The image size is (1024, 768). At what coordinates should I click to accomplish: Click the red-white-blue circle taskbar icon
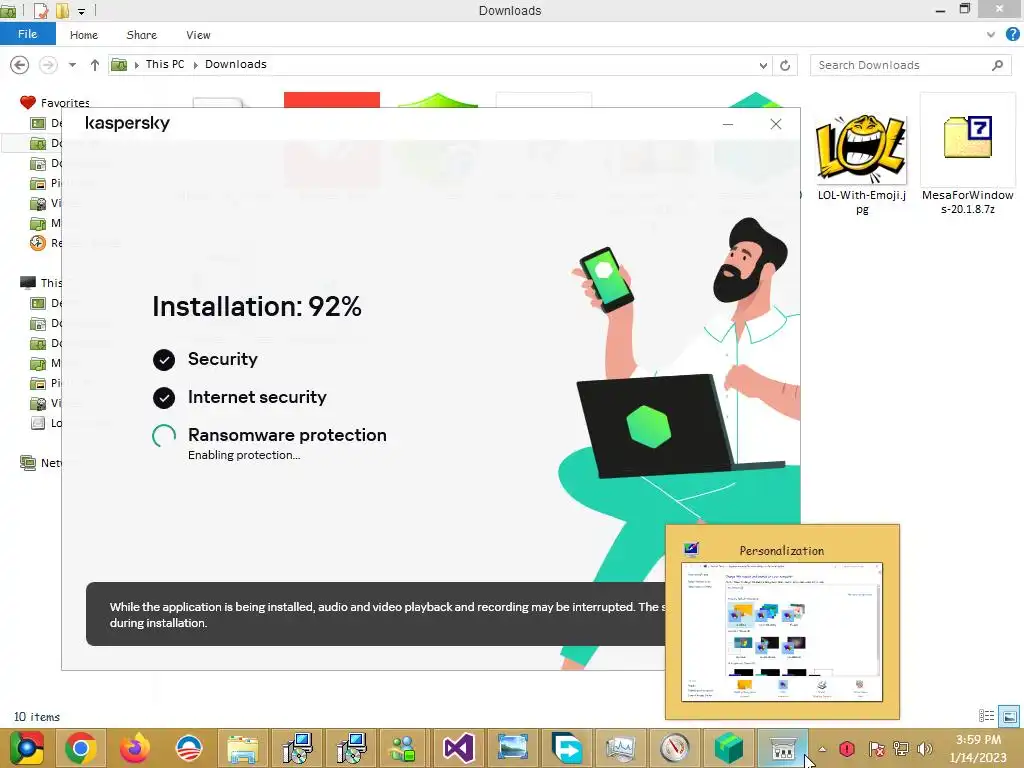(x=189, y=748)
